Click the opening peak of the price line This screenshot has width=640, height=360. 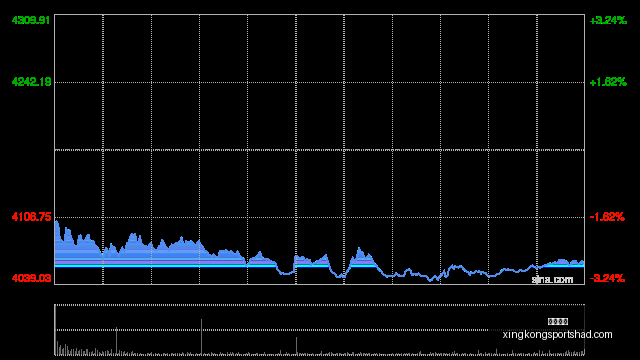click(57, 222)
